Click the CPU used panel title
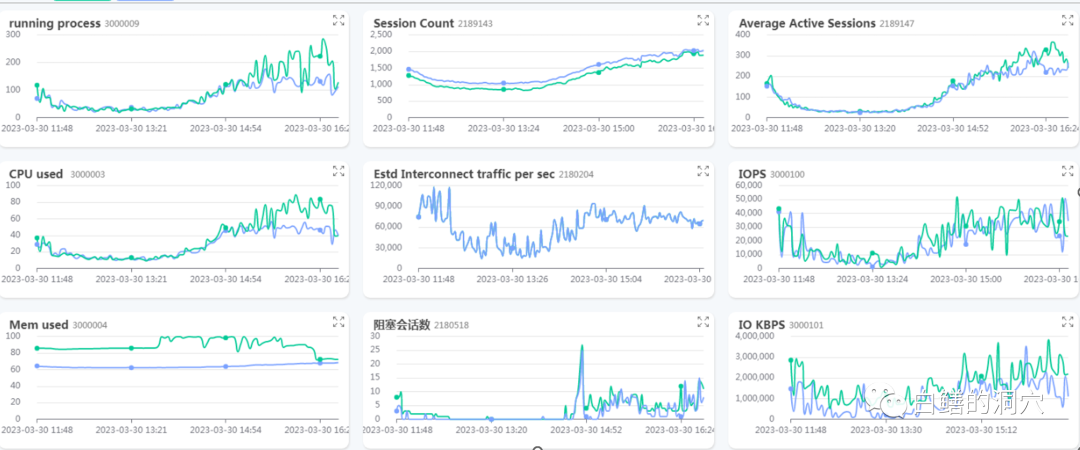1080x450 pixels. click(x=36, y=174)
